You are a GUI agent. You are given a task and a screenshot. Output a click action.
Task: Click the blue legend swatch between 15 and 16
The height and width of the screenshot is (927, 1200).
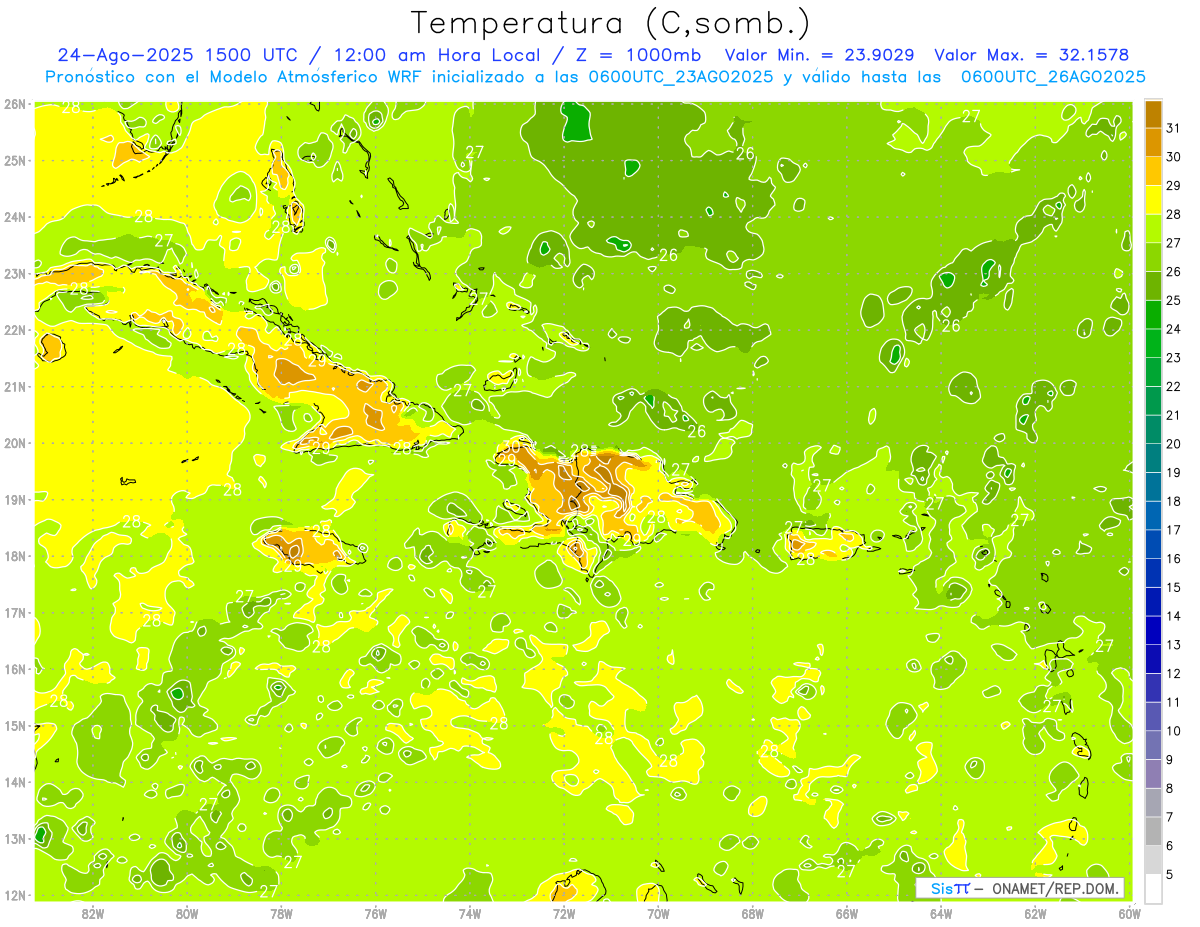(1153, 573)
